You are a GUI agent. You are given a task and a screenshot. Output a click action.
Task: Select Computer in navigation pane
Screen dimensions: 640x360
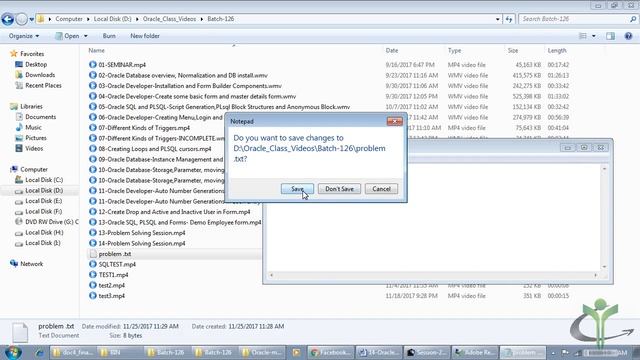pyautogui.click(x=34, y=170)
